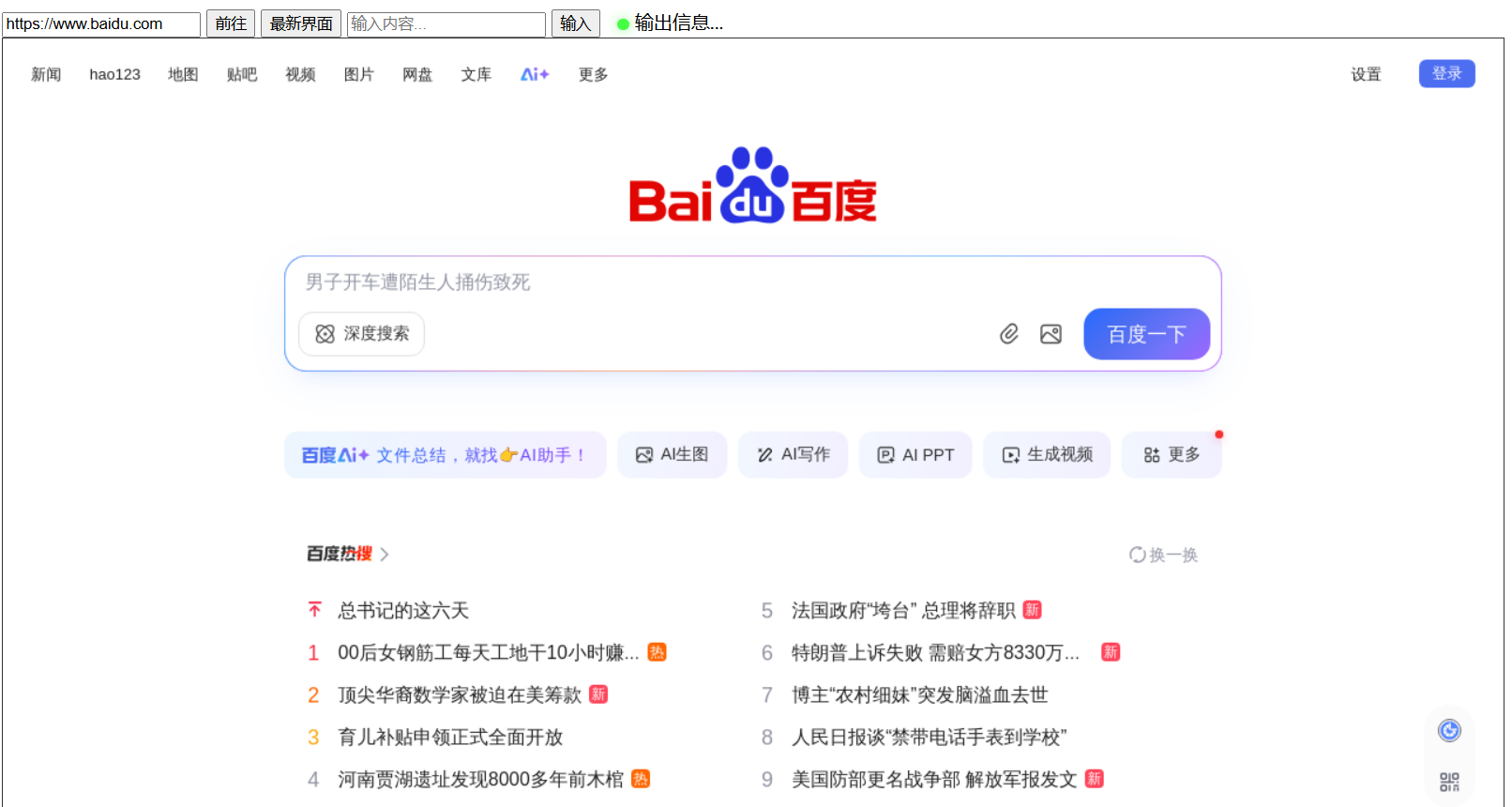This screenshot has width=1512, height=807.
Task: Open the 贴吧 navigation link
Action: pos(242,74)
